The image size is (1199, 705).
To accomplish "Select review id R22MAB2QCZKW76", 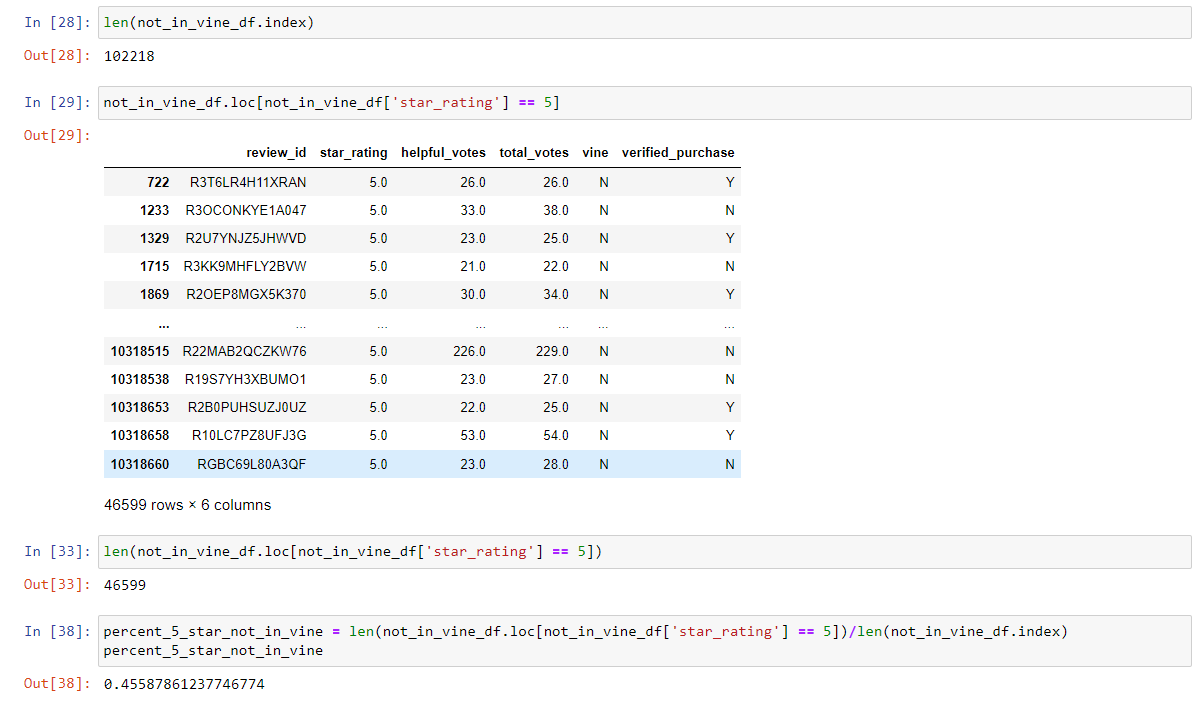I will 244,351.
